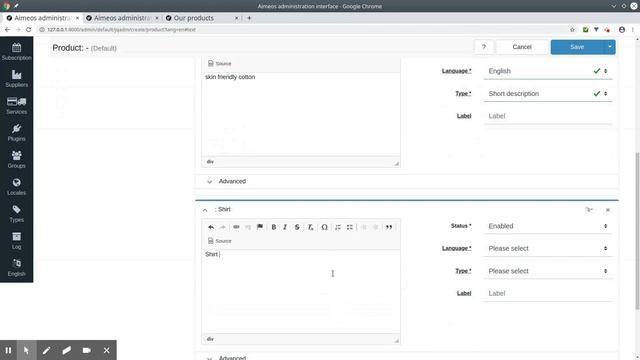Select the recorder eraser tool

[x=67, y=350]
